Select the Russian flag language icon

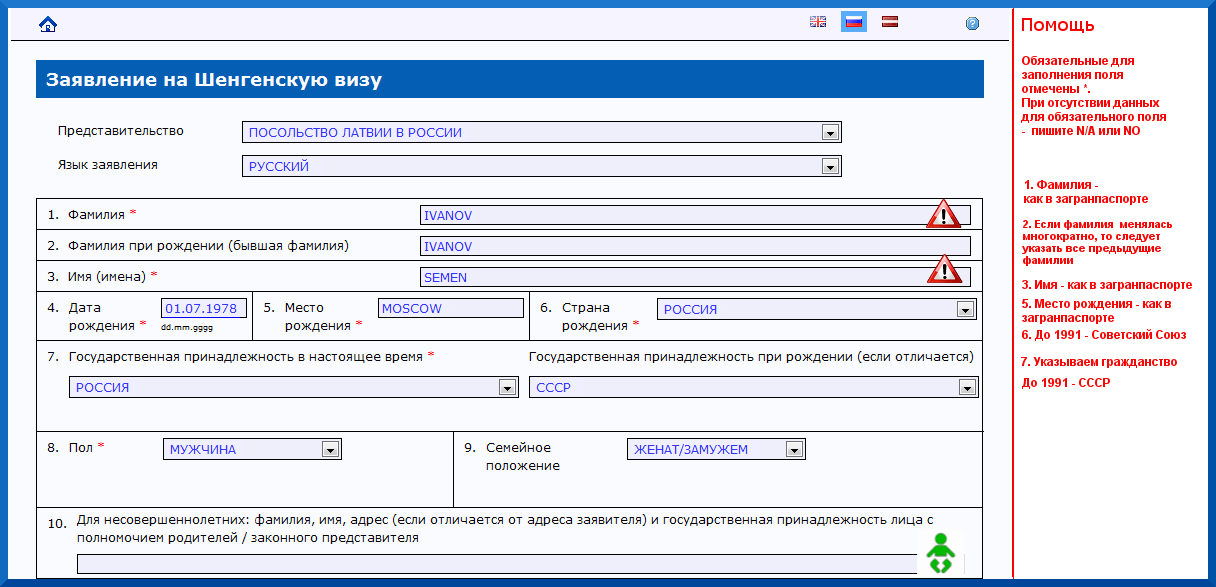pos(853,22)
